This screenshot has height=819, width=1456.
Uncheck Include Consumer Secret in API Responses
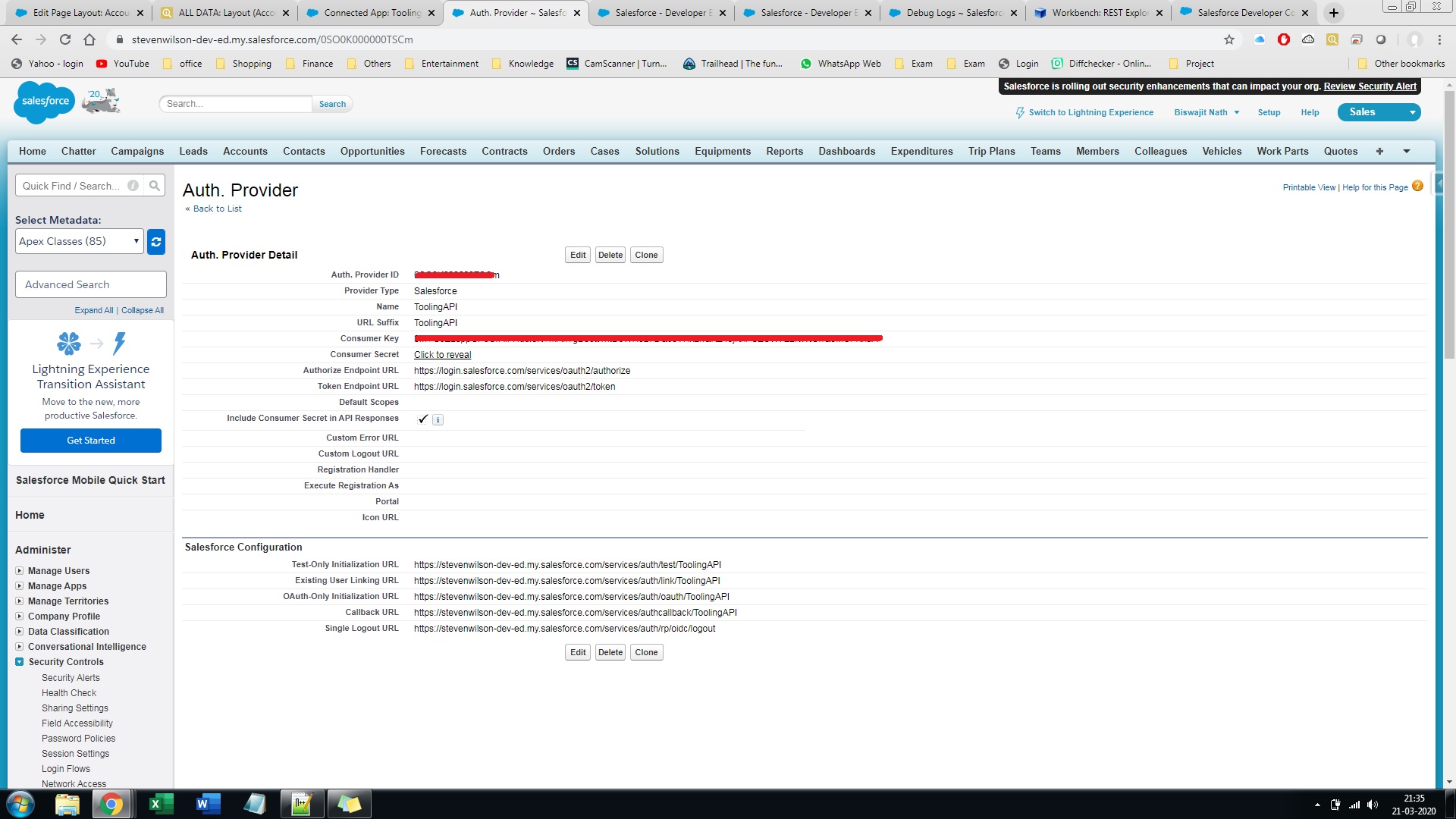pos(422,418)
